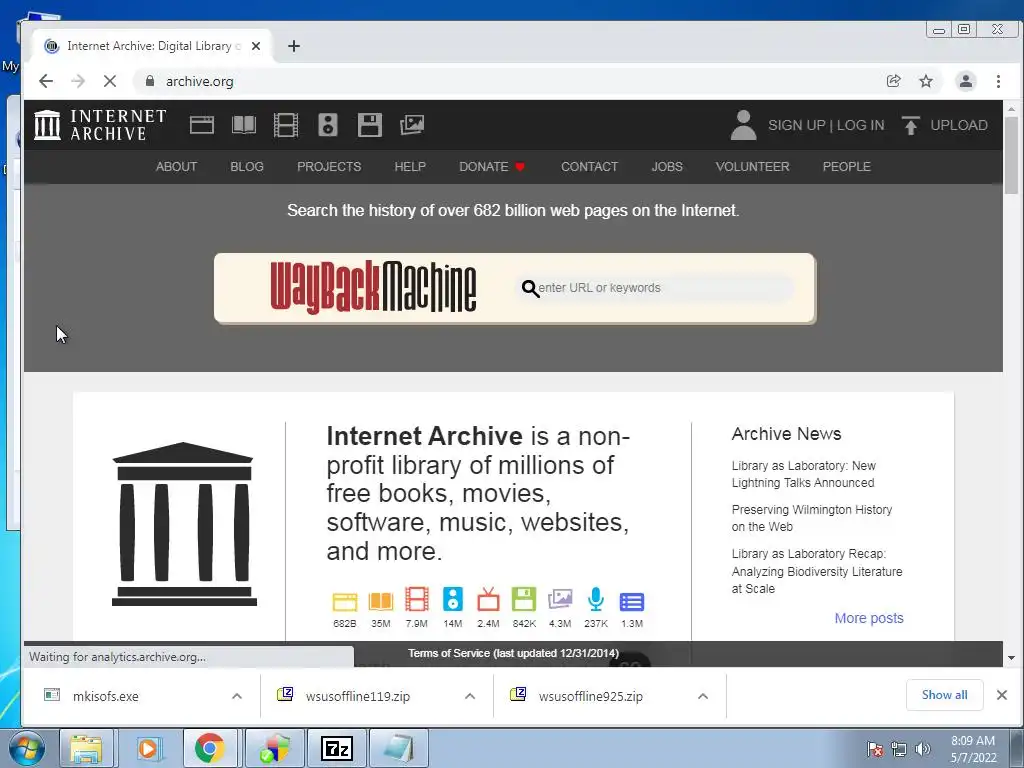Open Chrome profile icon

[x=966, y=81]
